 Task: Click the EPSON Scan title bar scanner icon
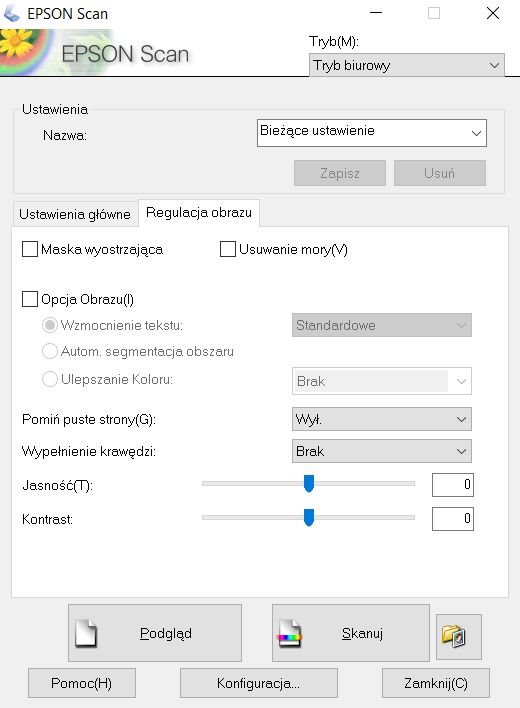click(x=12, y=14)
